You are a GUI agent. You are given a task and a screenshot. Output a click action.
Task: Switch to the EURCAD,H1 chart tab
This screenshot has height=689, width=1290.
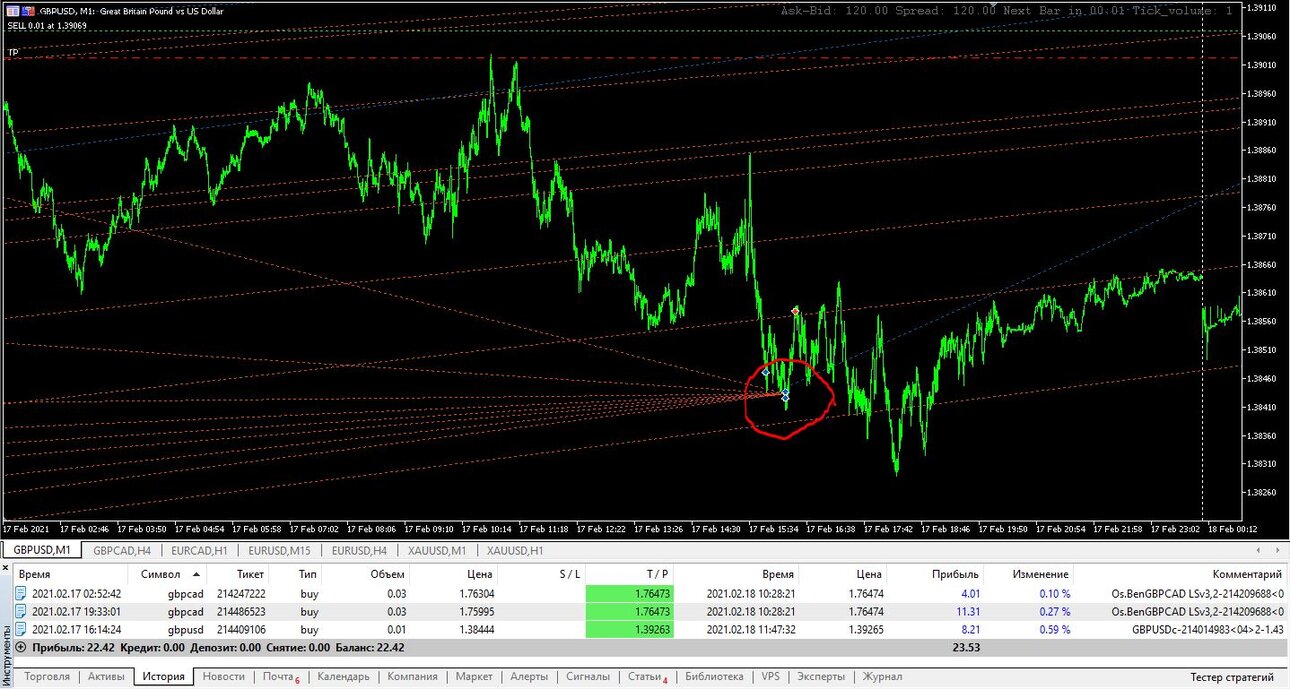pyautogui.click(x=200, y=550)
